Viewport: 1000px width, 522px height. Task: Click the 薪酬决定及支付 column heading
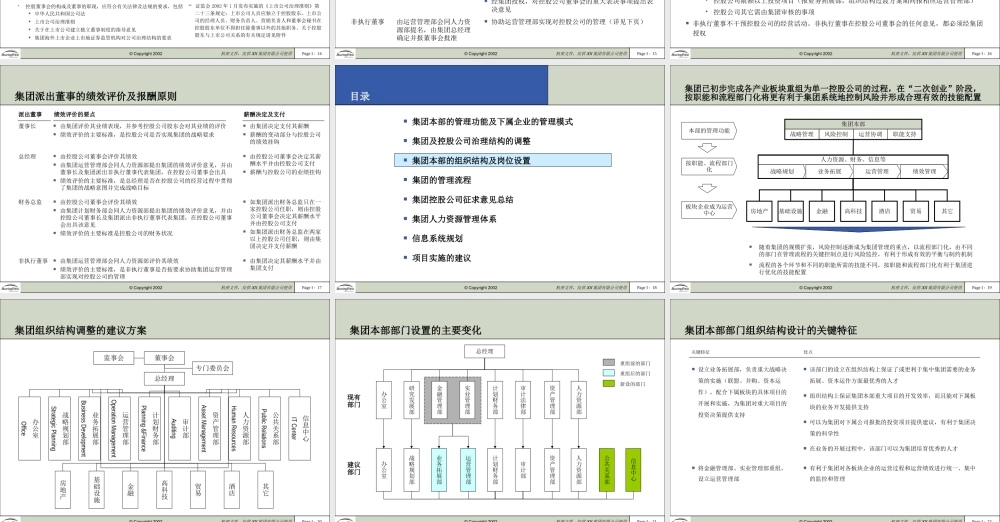point(264,114)
